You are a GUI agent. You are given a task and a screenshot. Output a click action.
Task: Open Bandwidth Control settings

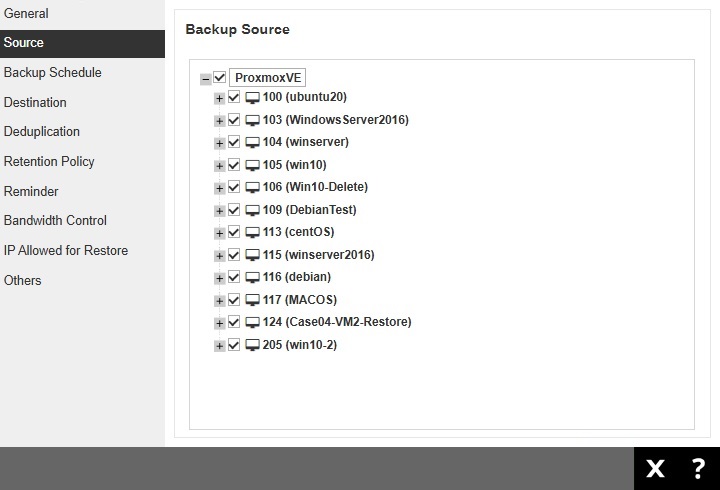click(55, 221)
